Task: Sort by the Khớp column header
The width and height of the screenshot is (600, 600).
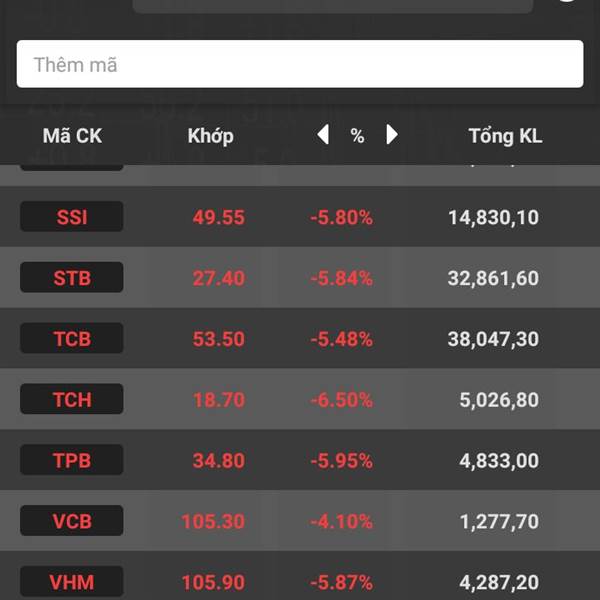Action: [x=210, y=136]
